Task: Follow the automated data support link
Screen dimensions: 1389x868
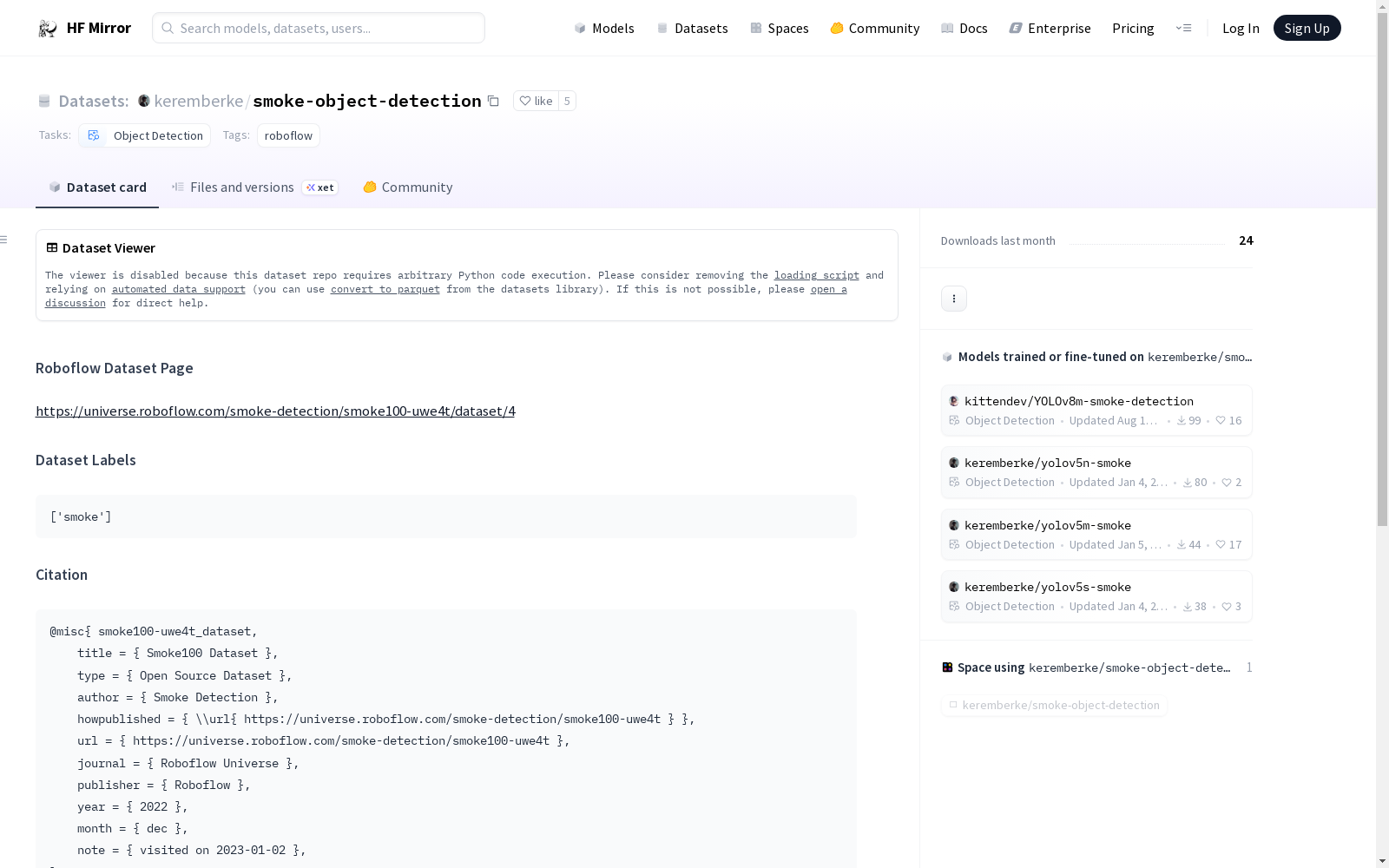Action: [x=179, y=289]
